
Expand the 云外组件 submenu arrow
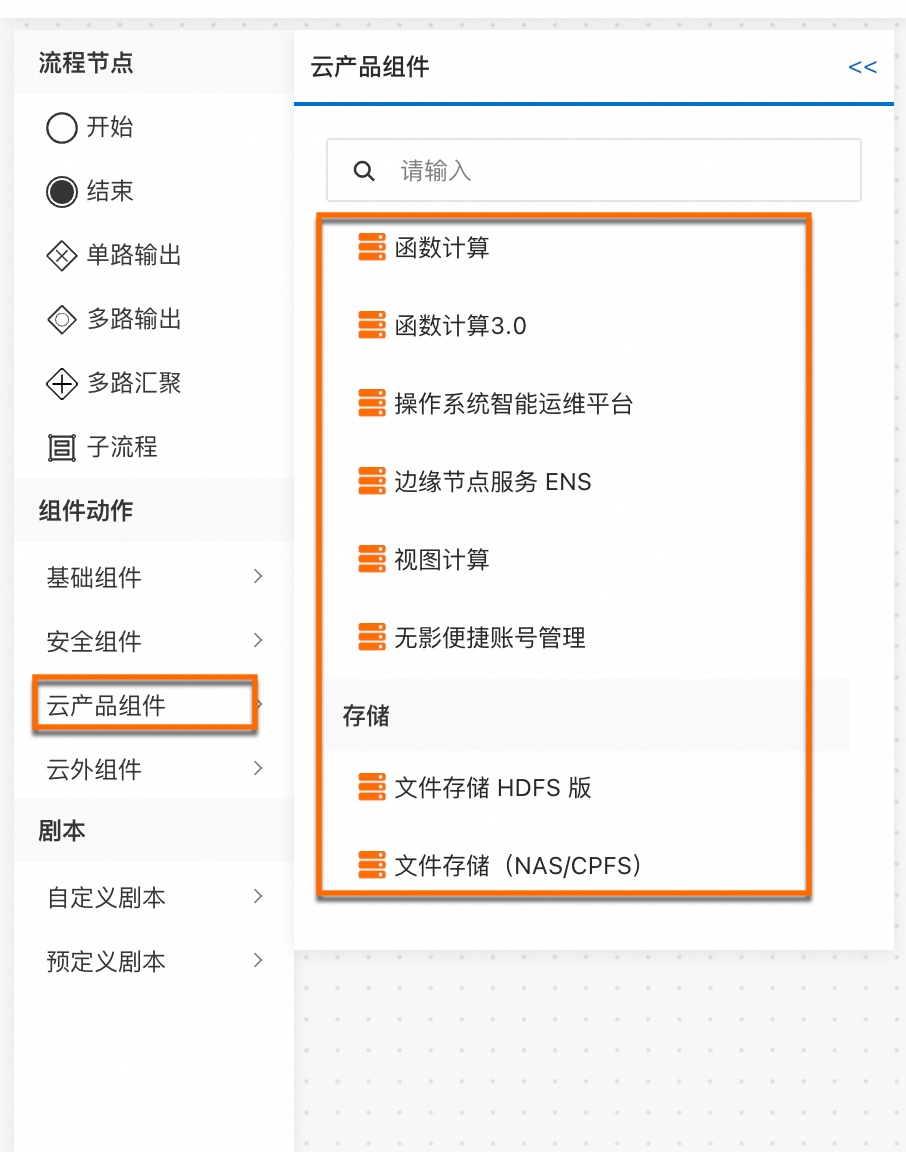[258, 768]
